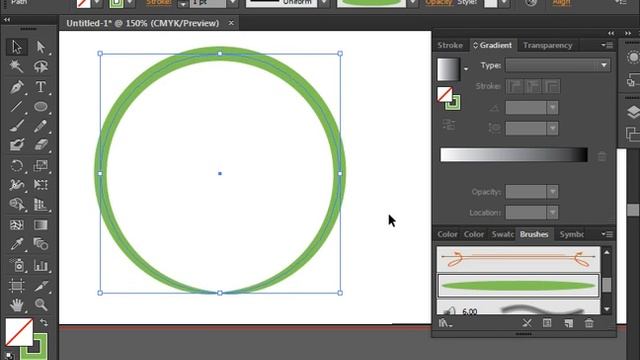640x360 pixels.
Task: Select the Free Transform tool
Action: click(x=40, y=185)
